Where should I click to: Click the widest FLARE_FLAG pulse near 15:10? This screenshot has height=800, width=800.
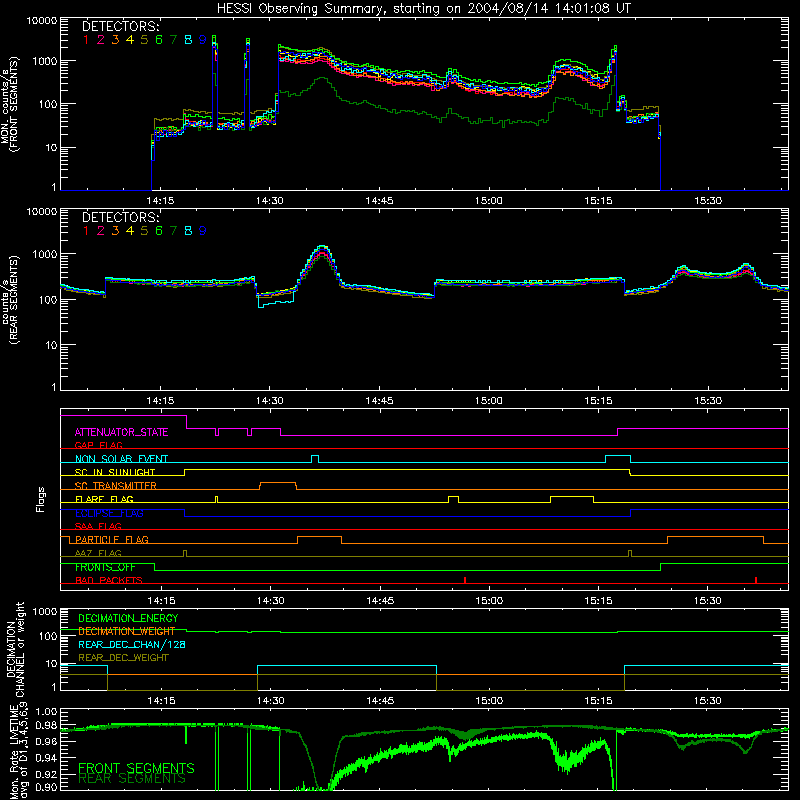pos(572,499)
